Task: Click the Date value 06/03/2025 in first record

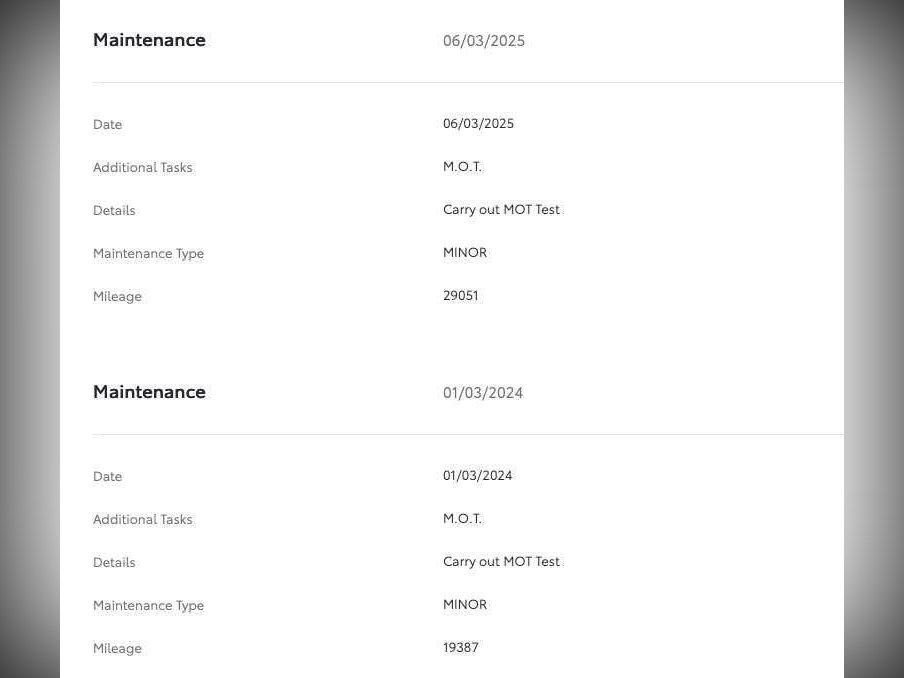Action: (478, 124)
